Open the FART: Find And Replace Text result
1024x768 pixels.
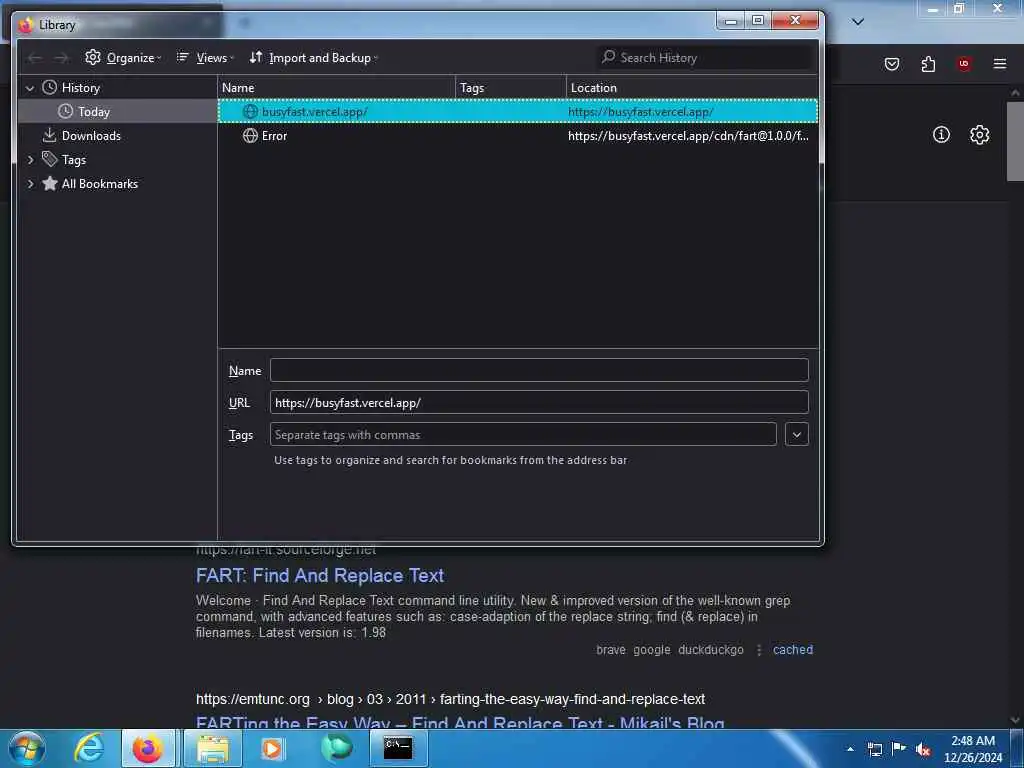pyautogui.click(x=320, y=575)
